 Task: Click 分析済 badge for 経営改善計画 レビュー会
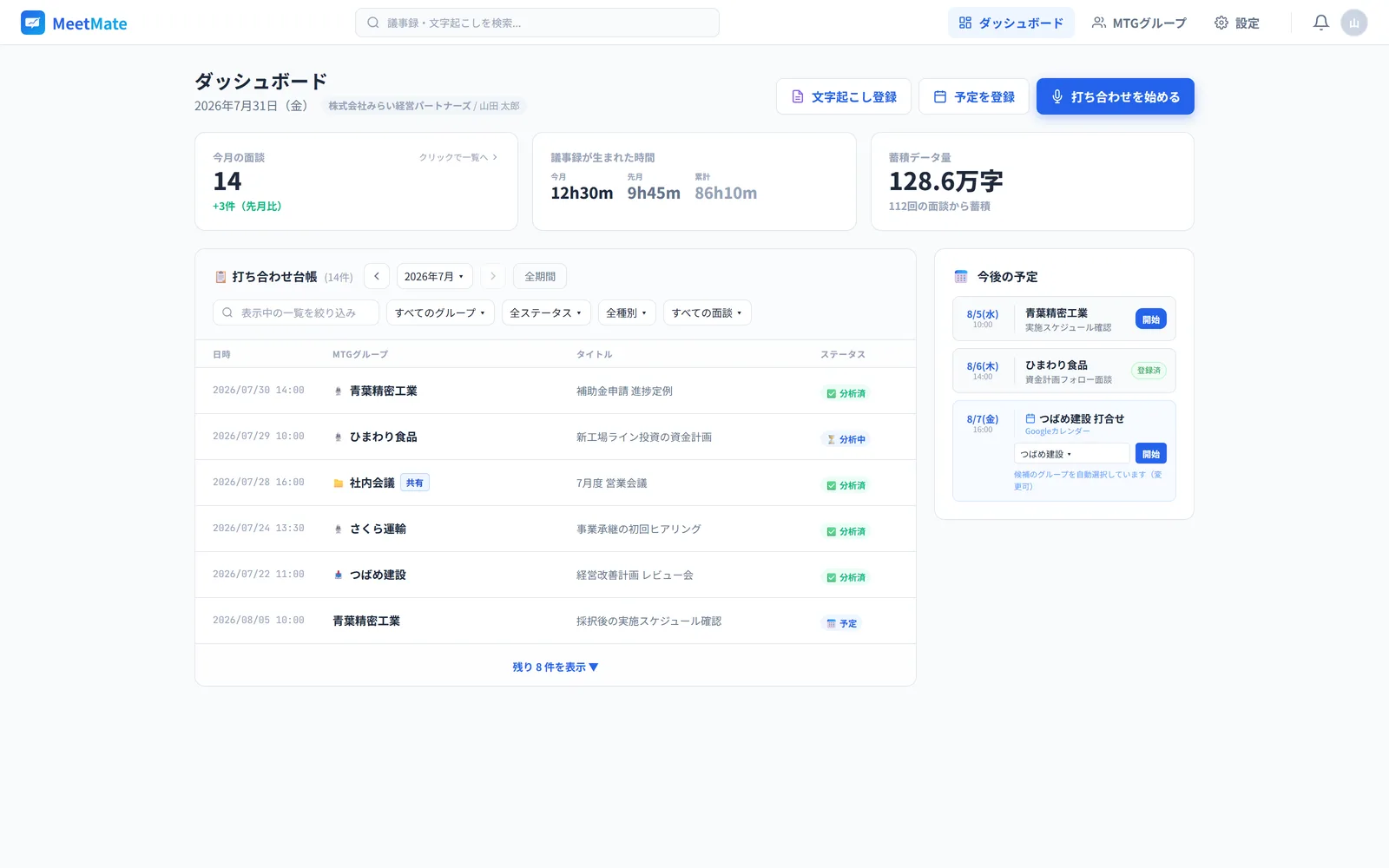(x=846, y=577)
